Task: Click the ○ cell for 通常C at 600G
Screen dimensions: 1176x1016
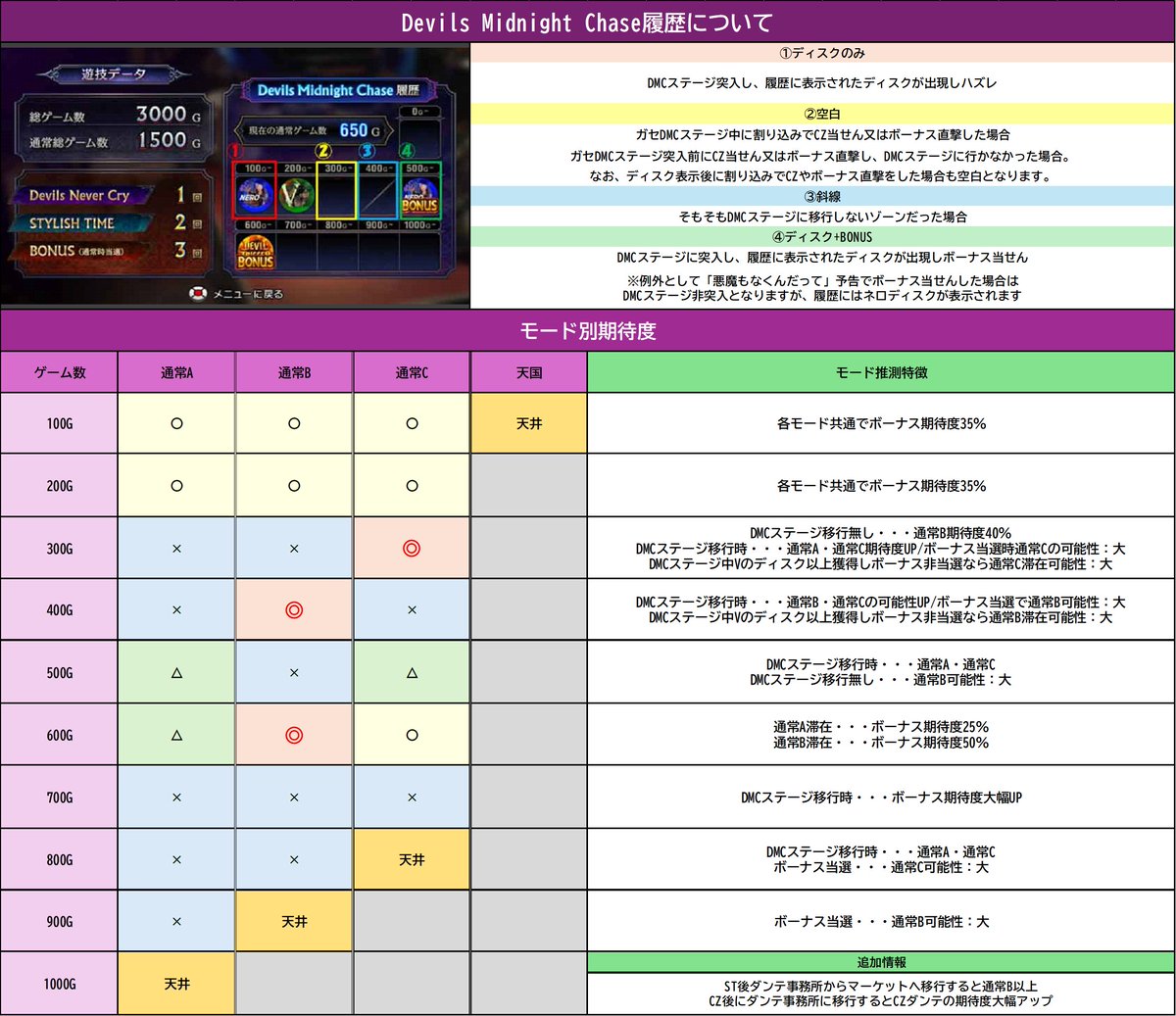Action: [x=412, y=735]
